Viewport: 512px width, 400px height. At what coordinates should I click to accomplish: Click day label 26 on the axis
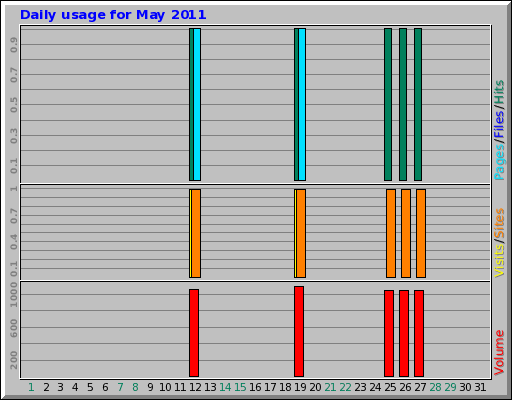405,387
